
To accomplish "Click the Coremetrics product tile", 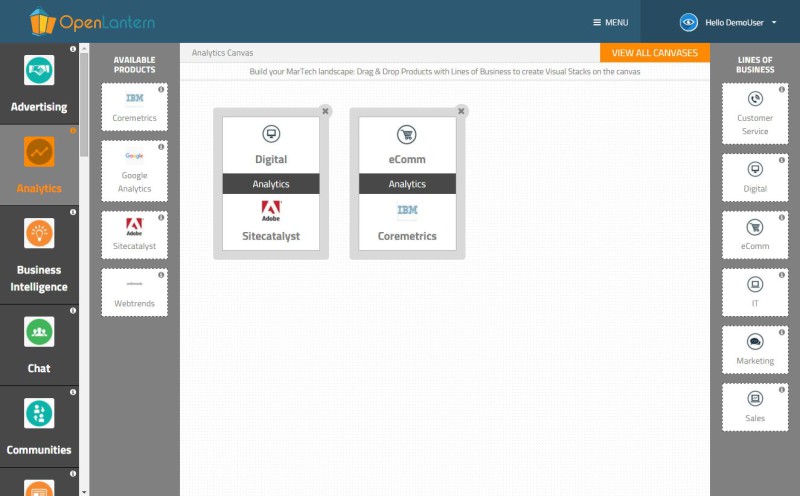I will (x=134, y=107).
